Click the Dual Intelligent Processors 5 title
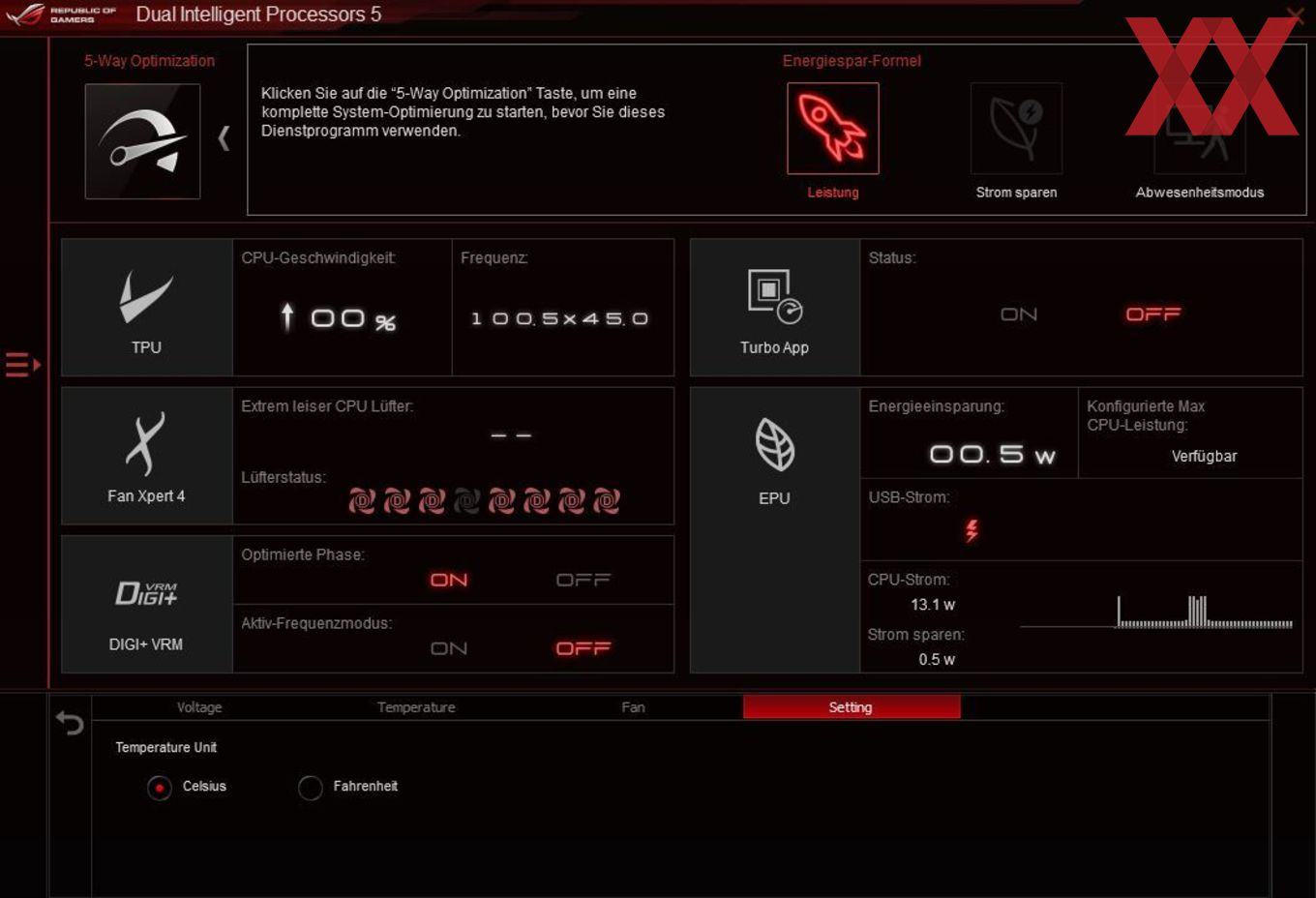This screenshot has width=1316, height=898. 258,15
